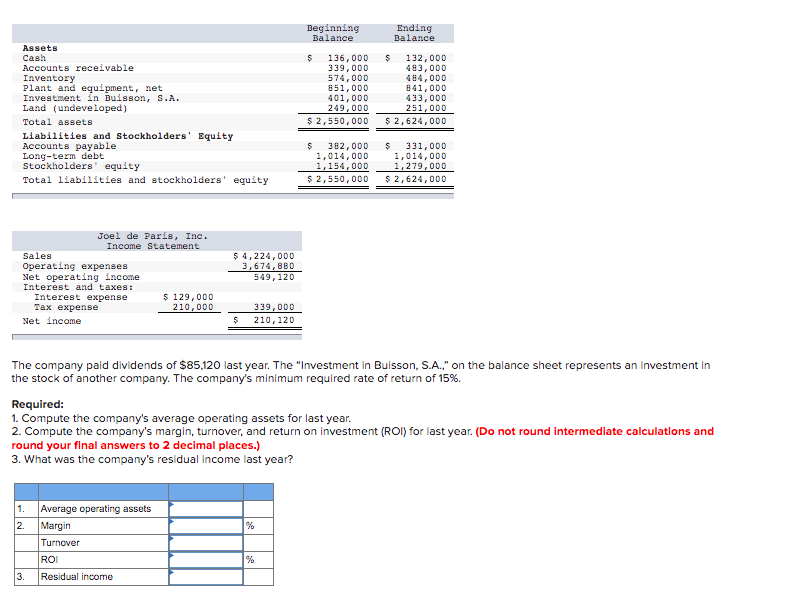Click Total assets beginning value $2,550,000
788x597 pixels.
[x=338, y=121]
